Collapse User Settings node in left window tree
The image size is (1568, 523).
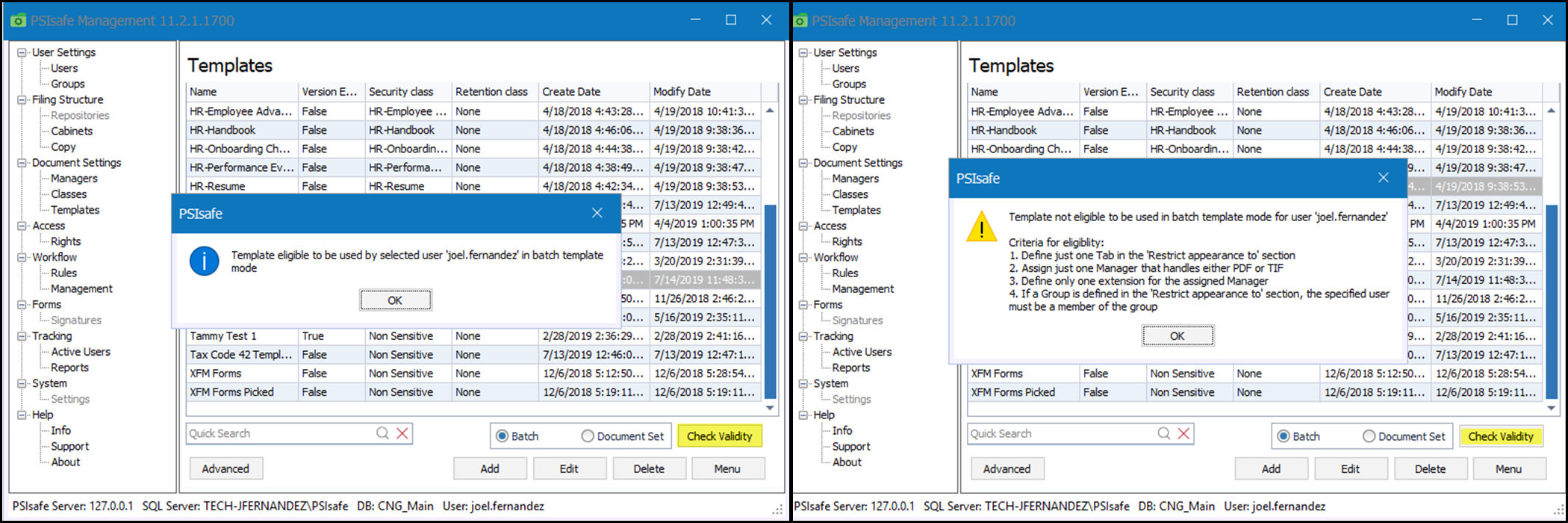22,52
